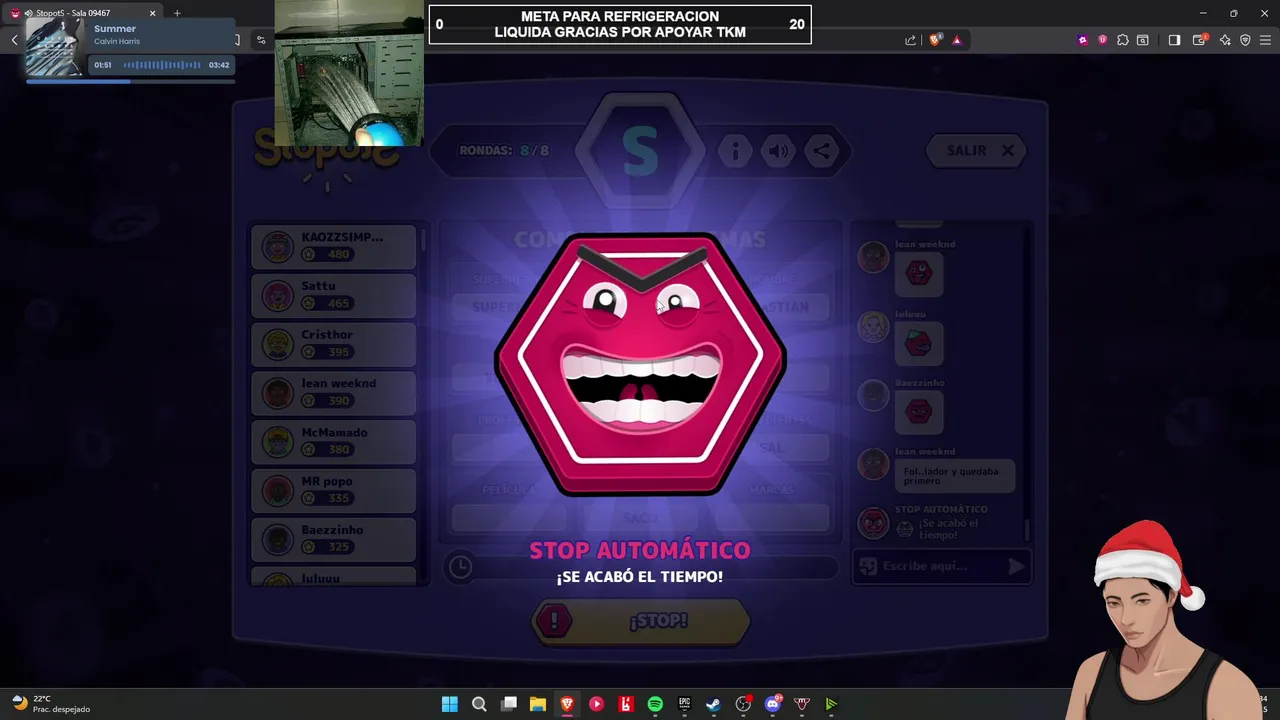Viewport: 1280px width, 720px height.
Task: Open Brave Wallet icon
Action: point(1200,40)
